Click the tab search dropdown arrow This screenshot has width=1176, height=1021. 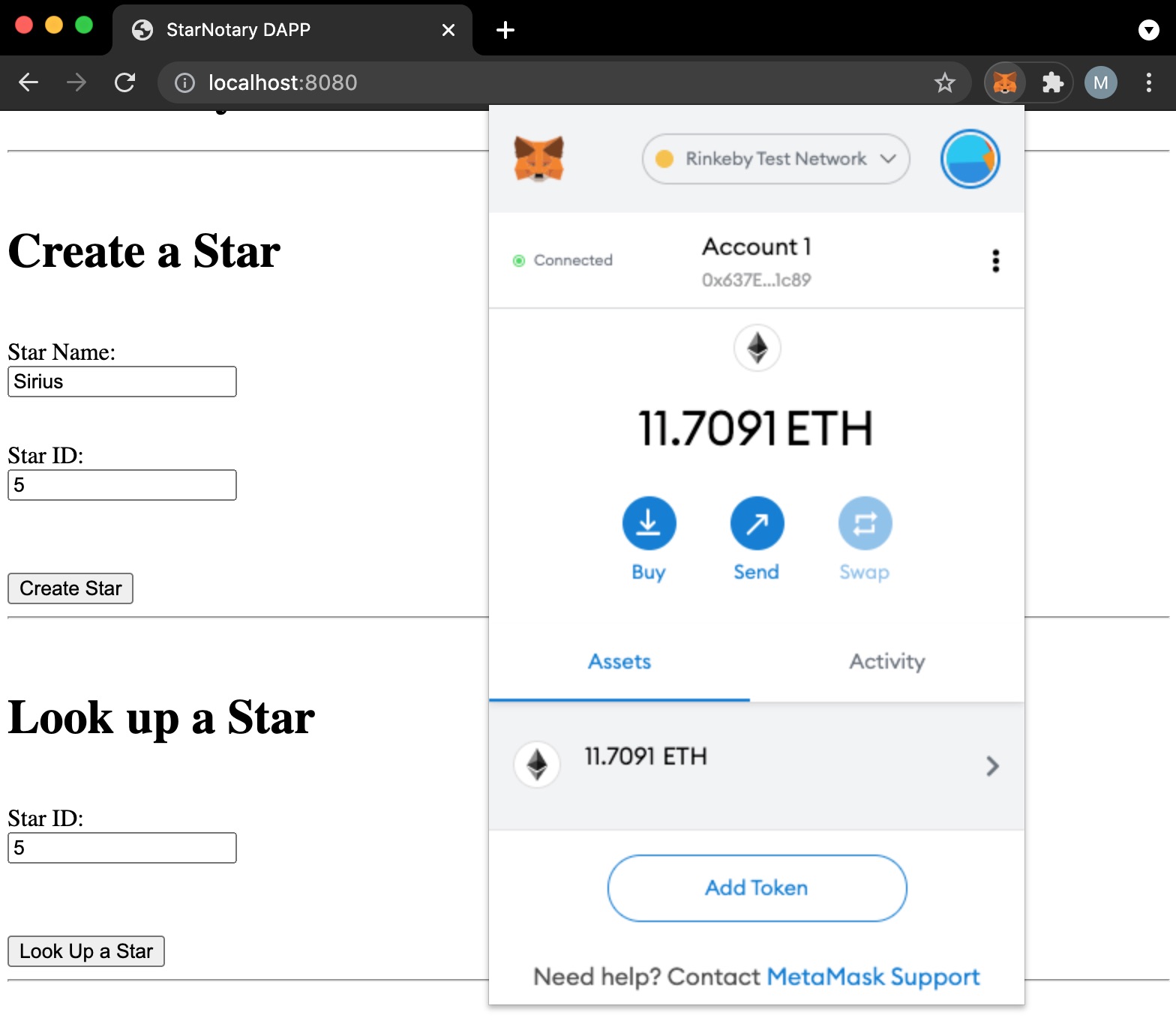(x=1148, y=30)
